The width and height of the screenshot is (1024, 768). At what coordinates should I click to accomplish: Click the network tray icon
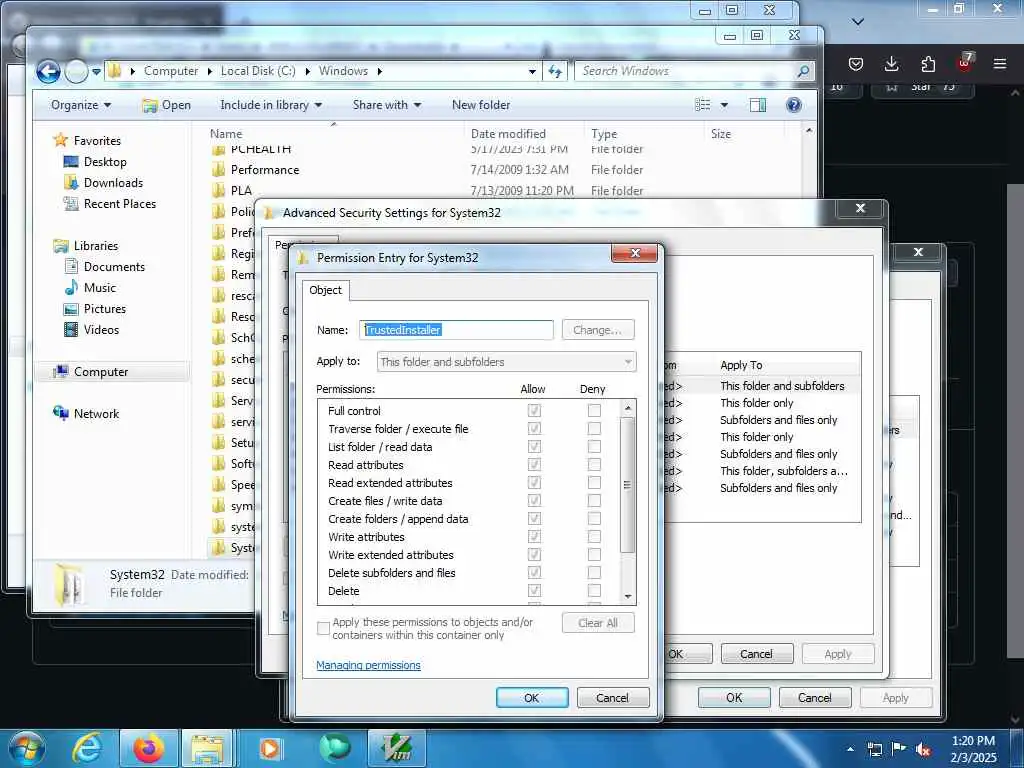[874, 749]
